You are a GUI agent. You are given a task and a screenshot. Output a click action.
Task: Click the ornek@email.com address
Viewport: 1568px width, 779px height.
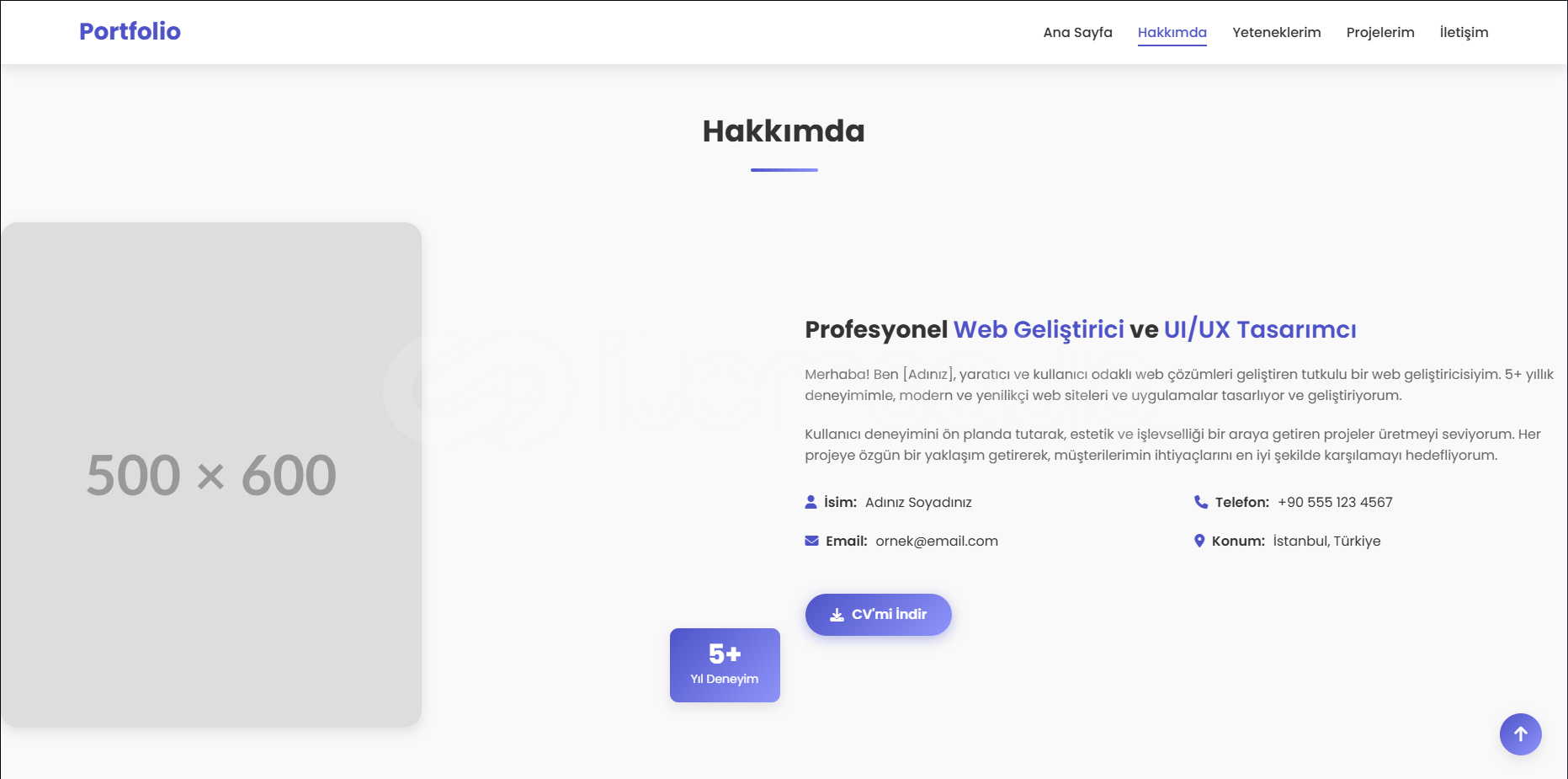[x=937, y=541]
